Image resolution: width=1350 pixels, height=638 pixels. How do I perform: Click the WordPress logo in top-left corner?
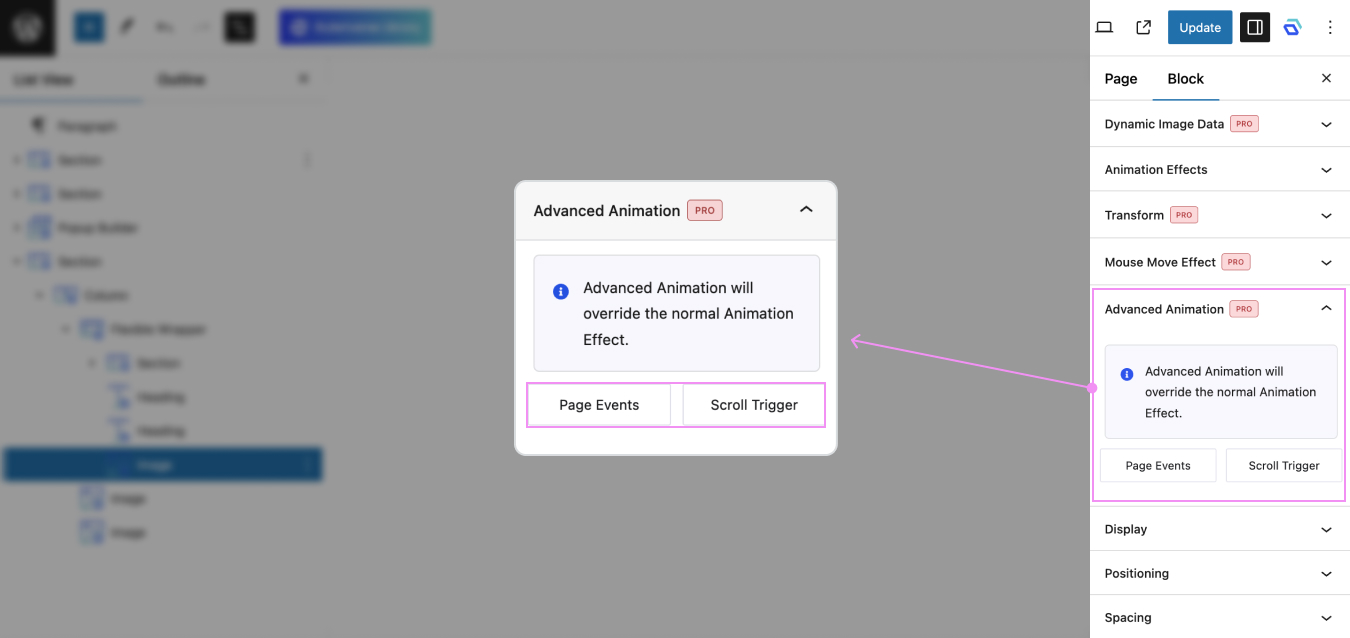(x=27, y=27)
